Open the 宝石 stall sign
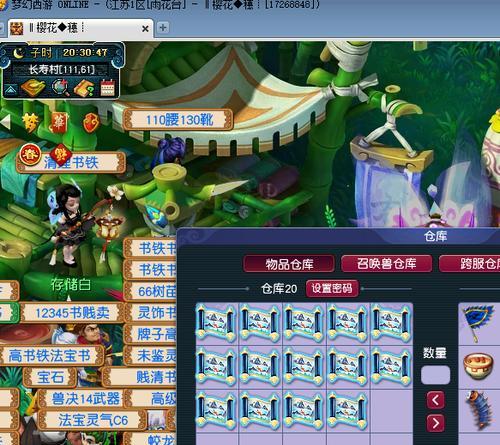Image resolution: width=500 pixels, height=445 pixels. [x=51, y=377]
